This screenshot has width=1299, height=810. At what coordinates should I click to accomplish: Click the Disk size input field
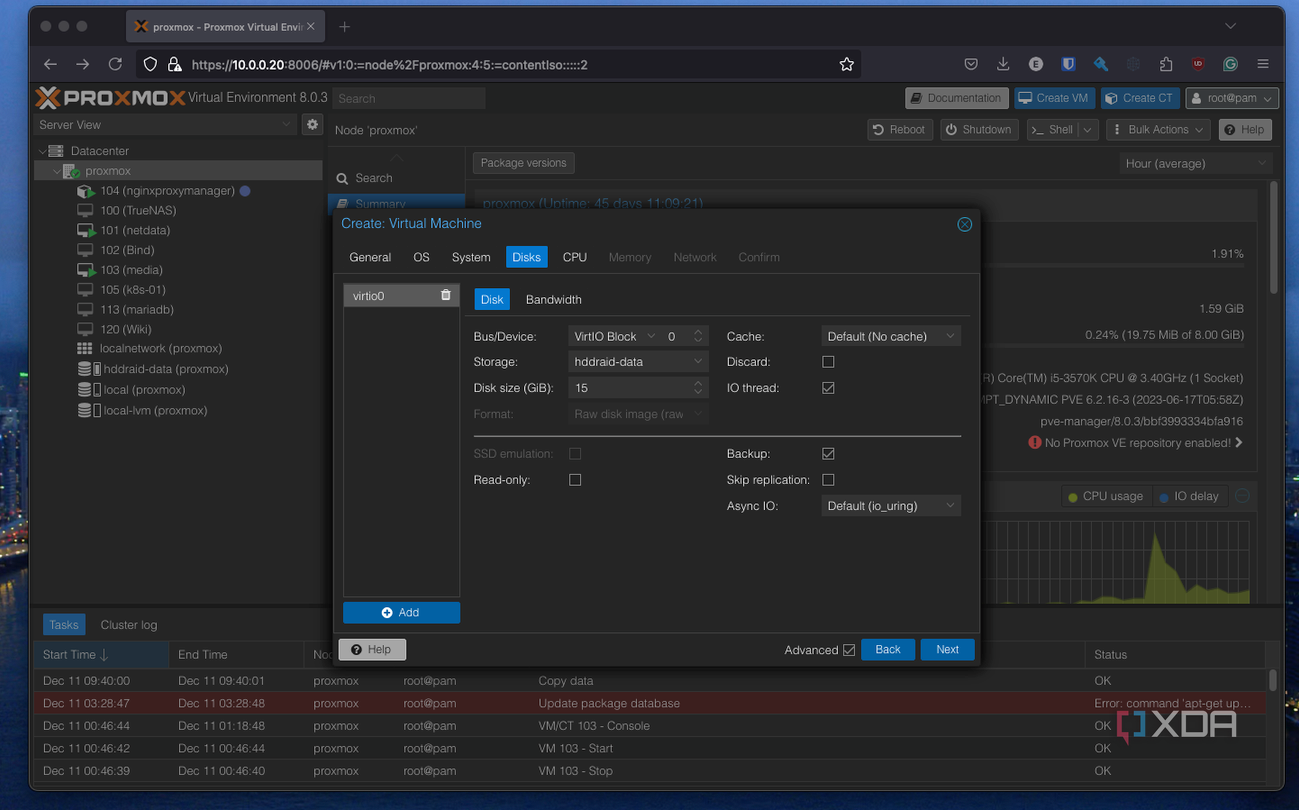[628, 388]
